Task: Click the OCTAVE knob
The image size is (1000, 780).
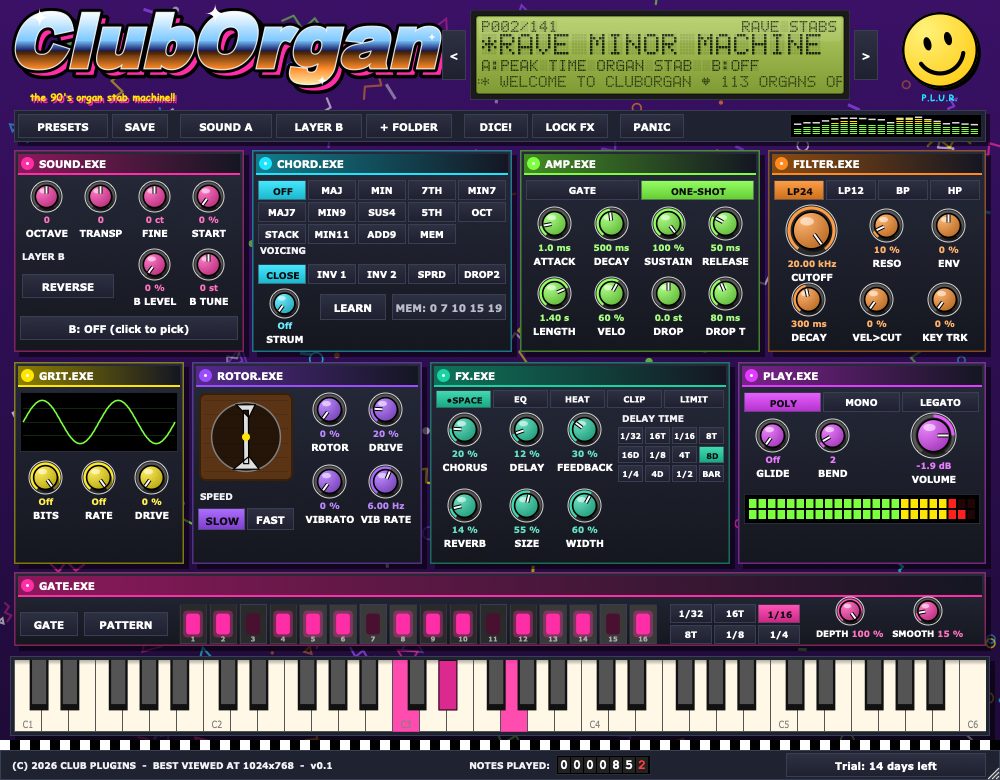Action: [47, 197]
